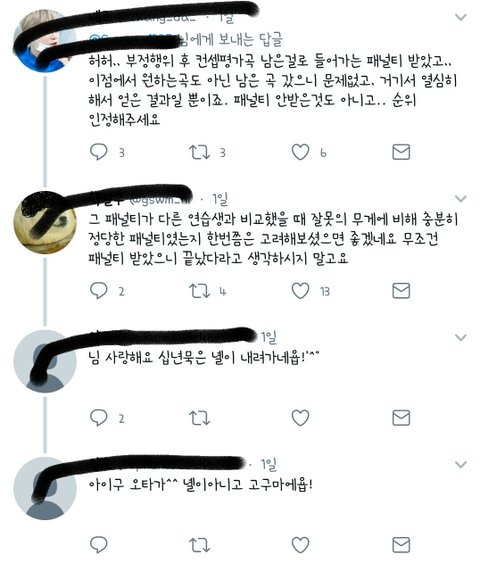
Task: Like the '님 사랑해요' tweet
Action: coord(300,418)
